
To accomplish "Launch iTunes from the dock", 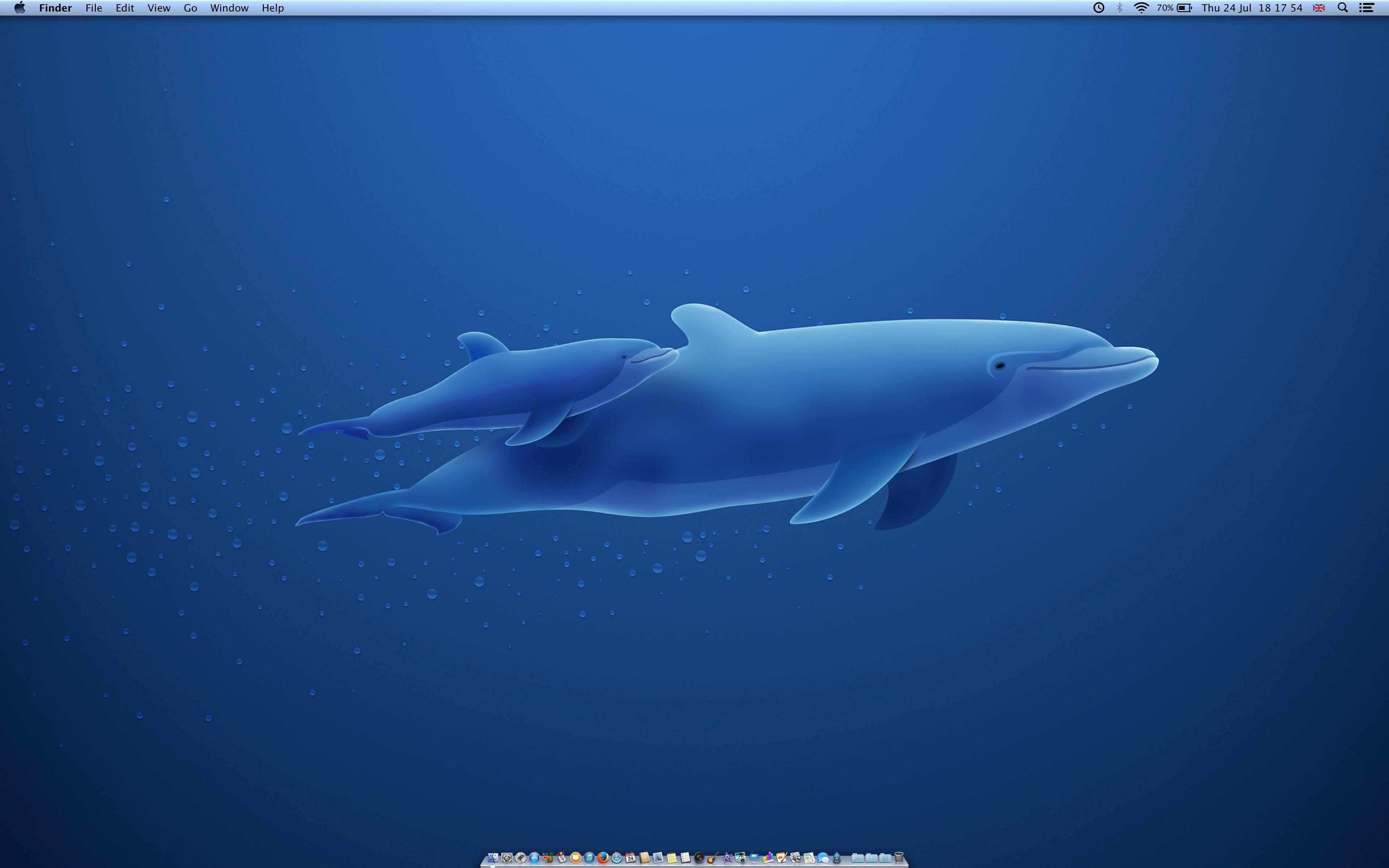I will pyautogui.click(x=590, y=858).
